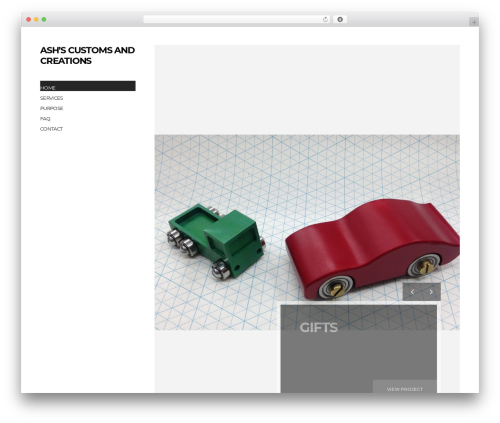Close the browser window with red button

pyautogui.click(x=29, y=19)
